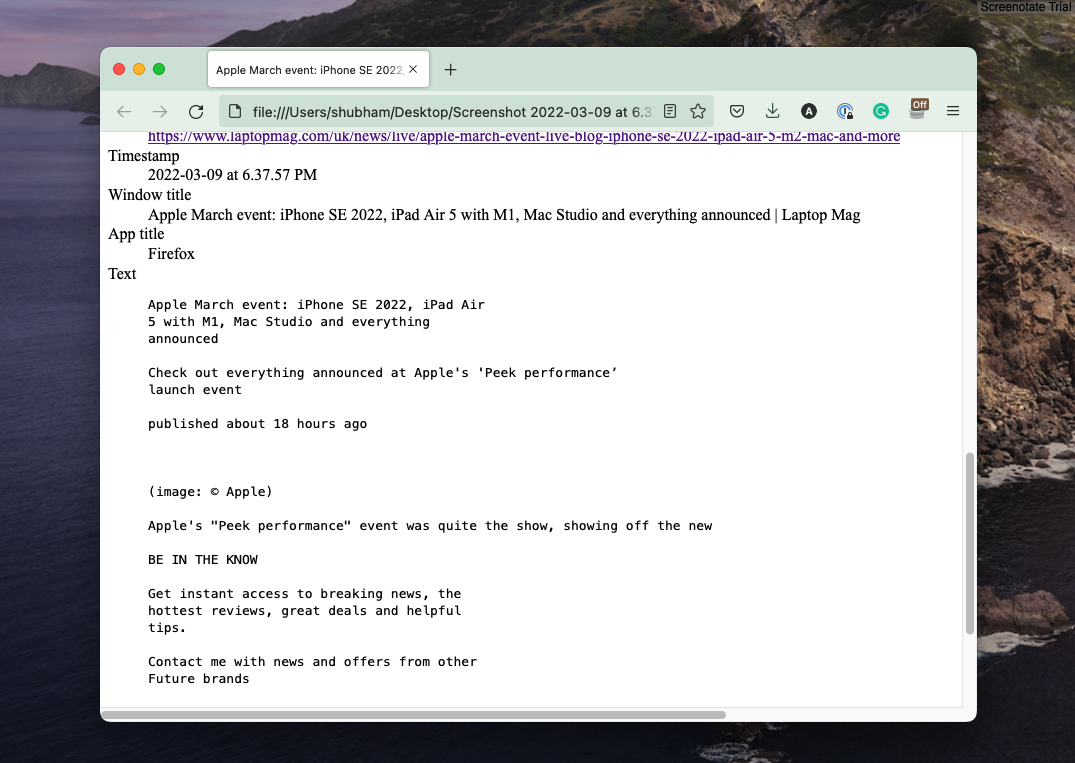
Task: Close the Apple March event tab
Action: (x=413, y=69)
